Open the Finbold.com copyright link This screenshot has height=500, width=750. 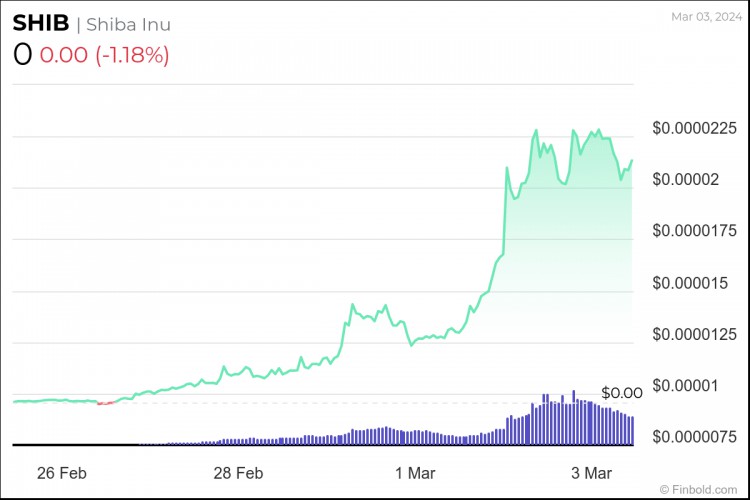pos(698,489)
